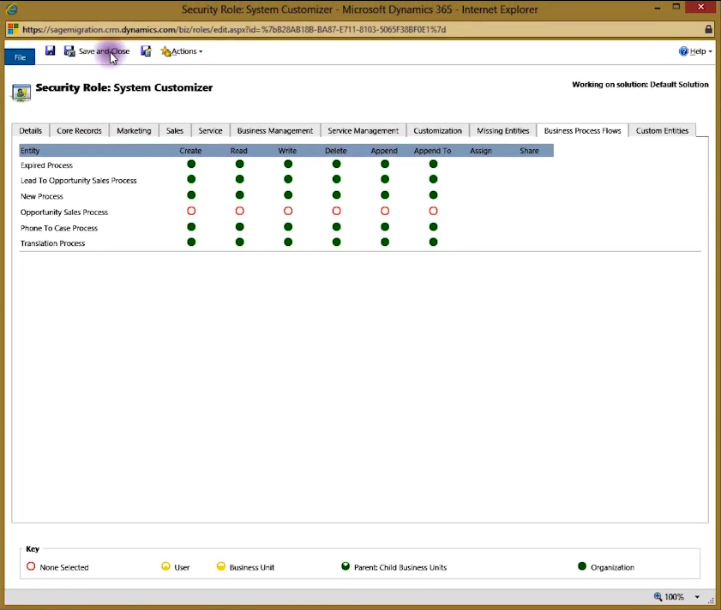Click the Business Unit key circle

tap(221, 566)
